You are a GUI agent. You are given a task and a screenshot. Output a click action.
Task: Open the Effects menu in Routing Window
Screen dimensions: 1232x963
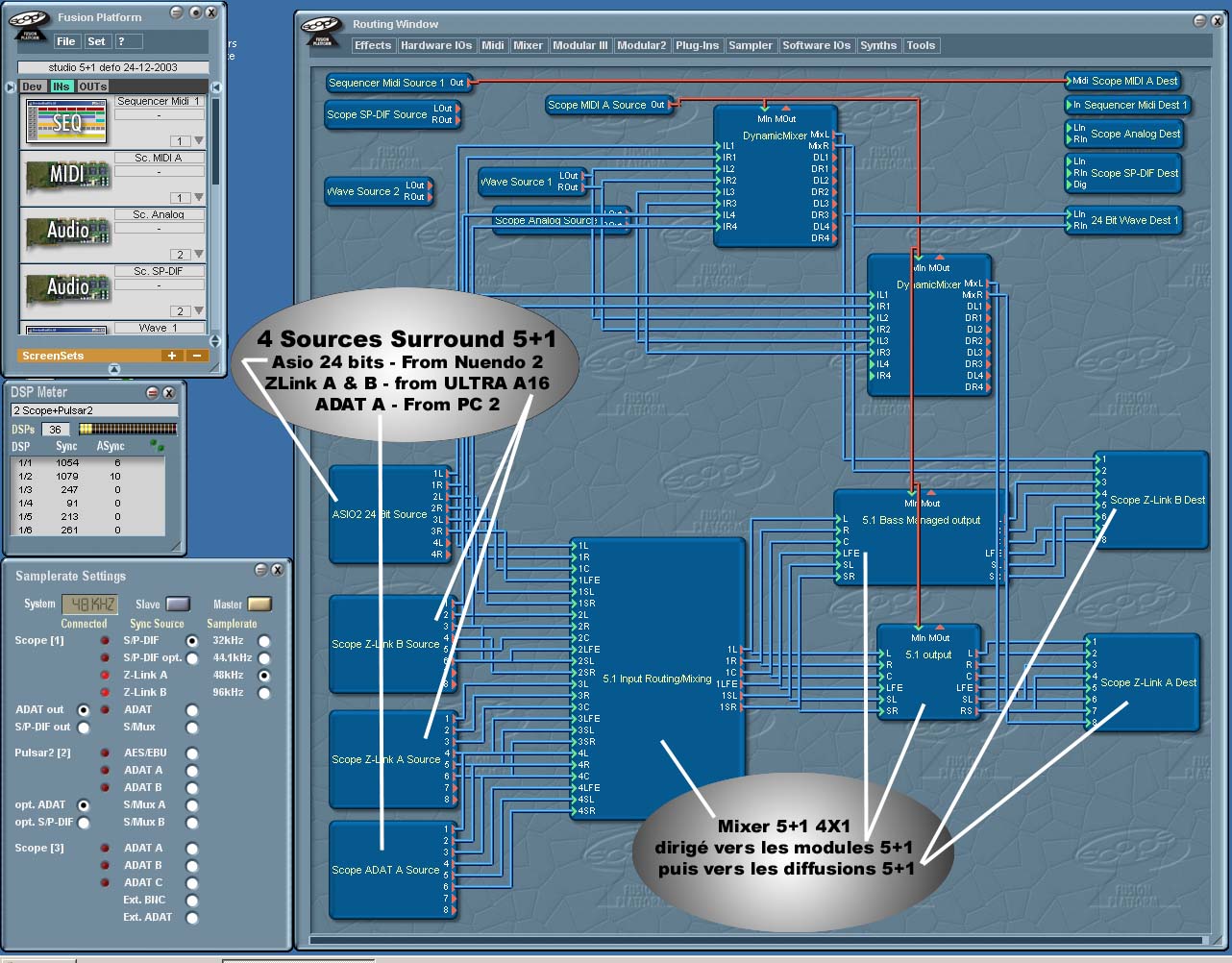tap(373, 45)
